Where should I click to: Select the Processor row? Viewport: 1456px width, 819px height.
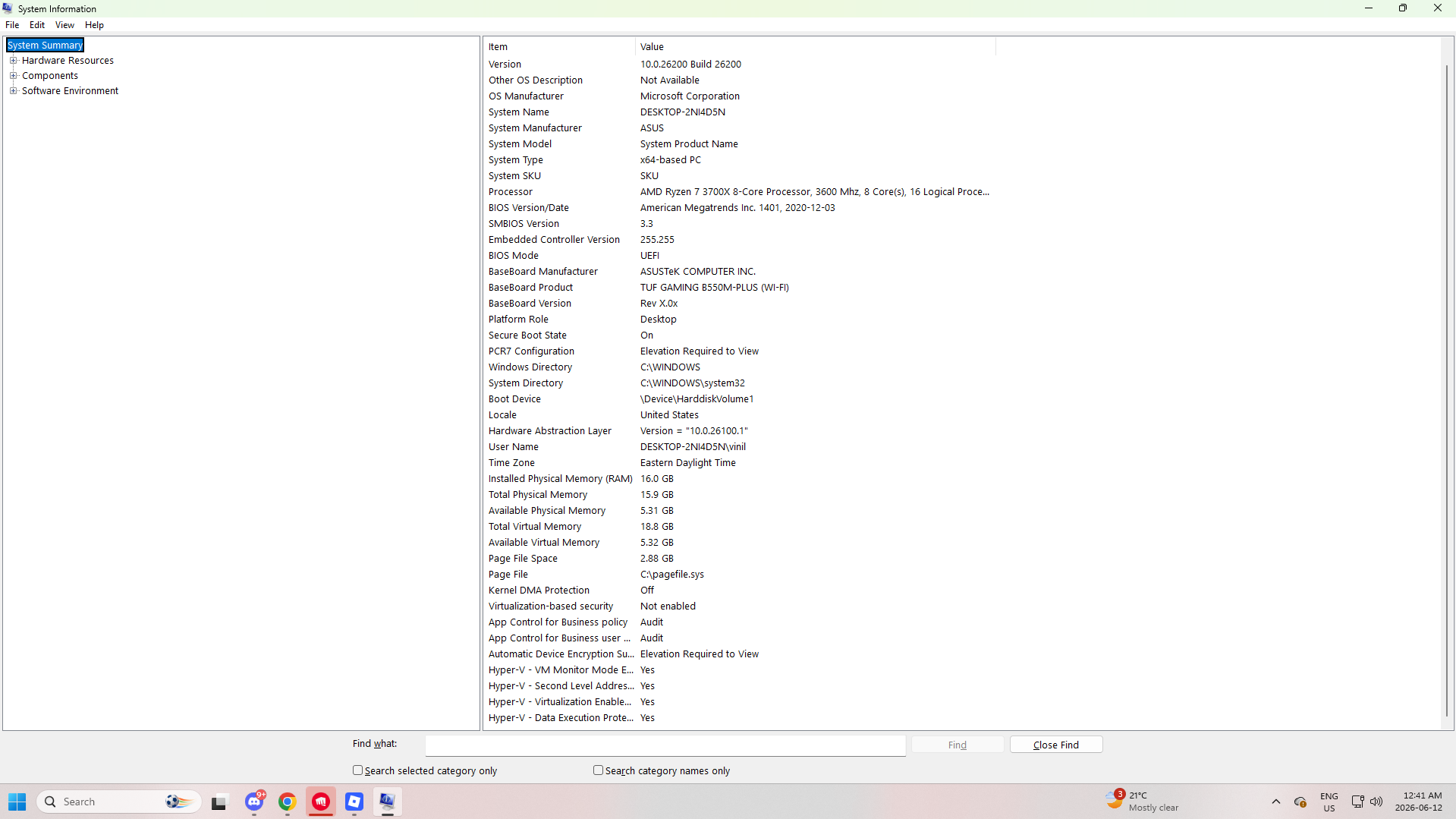(739, 192)
